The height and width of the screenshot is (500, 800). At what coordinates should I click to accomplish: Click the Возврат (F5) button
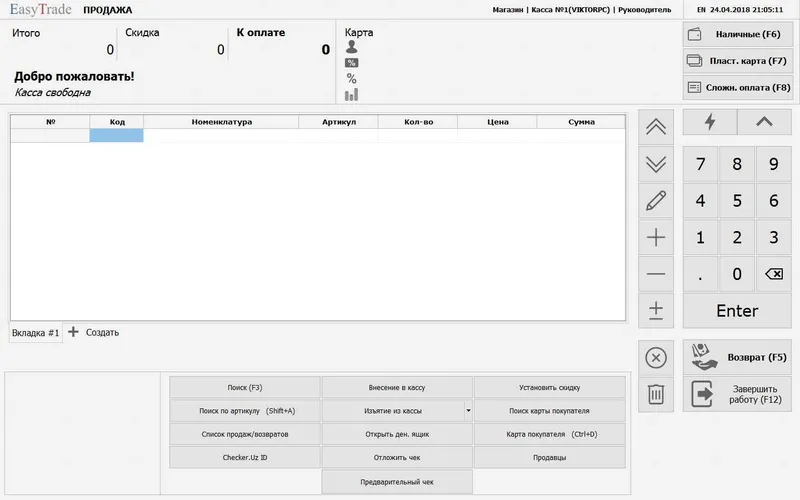click(x=737, y=357)
